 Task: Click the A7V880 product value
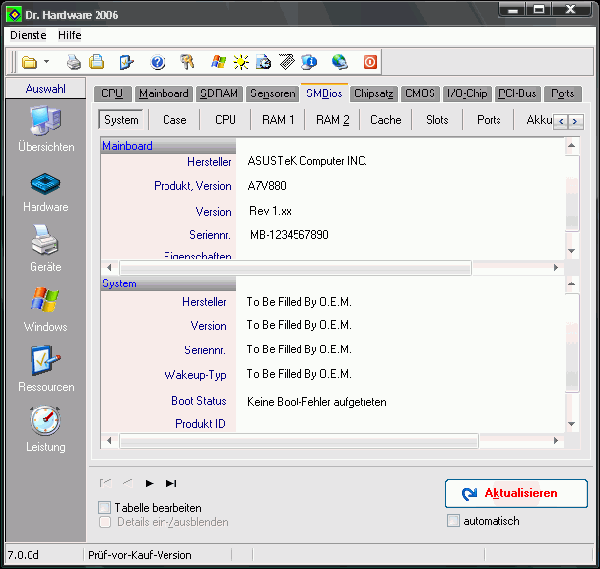pos(267,186)
